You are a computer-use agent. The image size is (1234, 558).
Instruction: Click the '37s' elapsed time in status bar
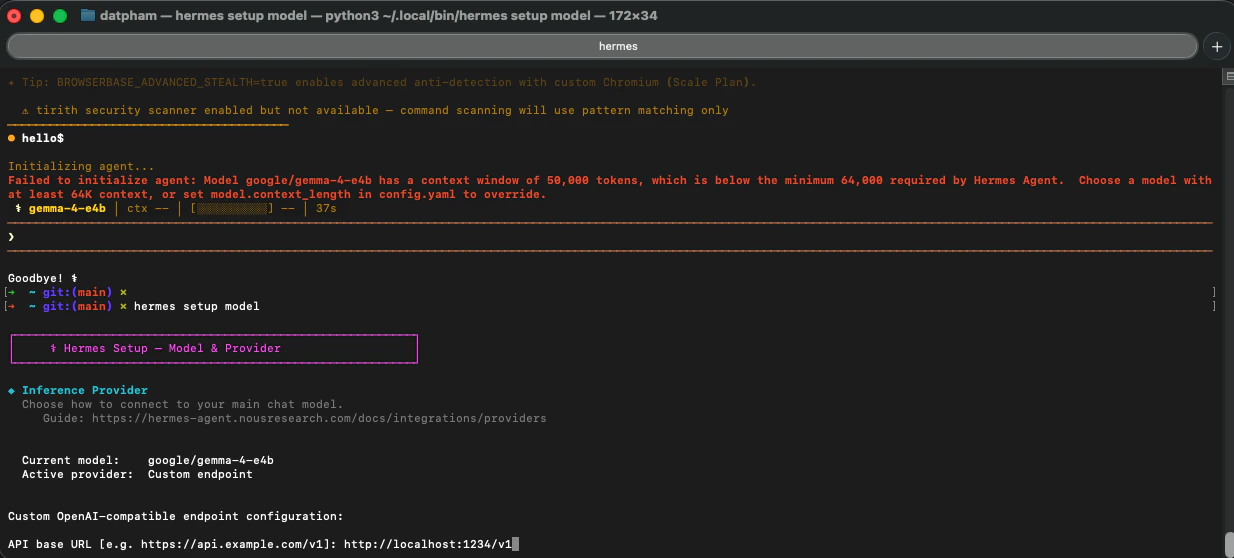pyautogui.click(x=326, y=208)
